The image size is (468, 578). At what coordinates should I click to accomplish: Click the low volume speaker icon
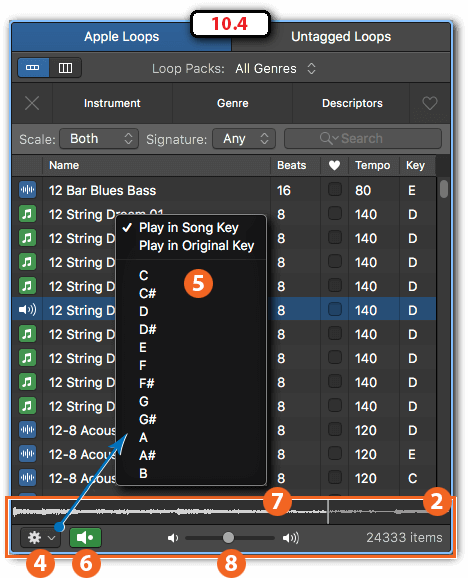(x=173, y=538)
